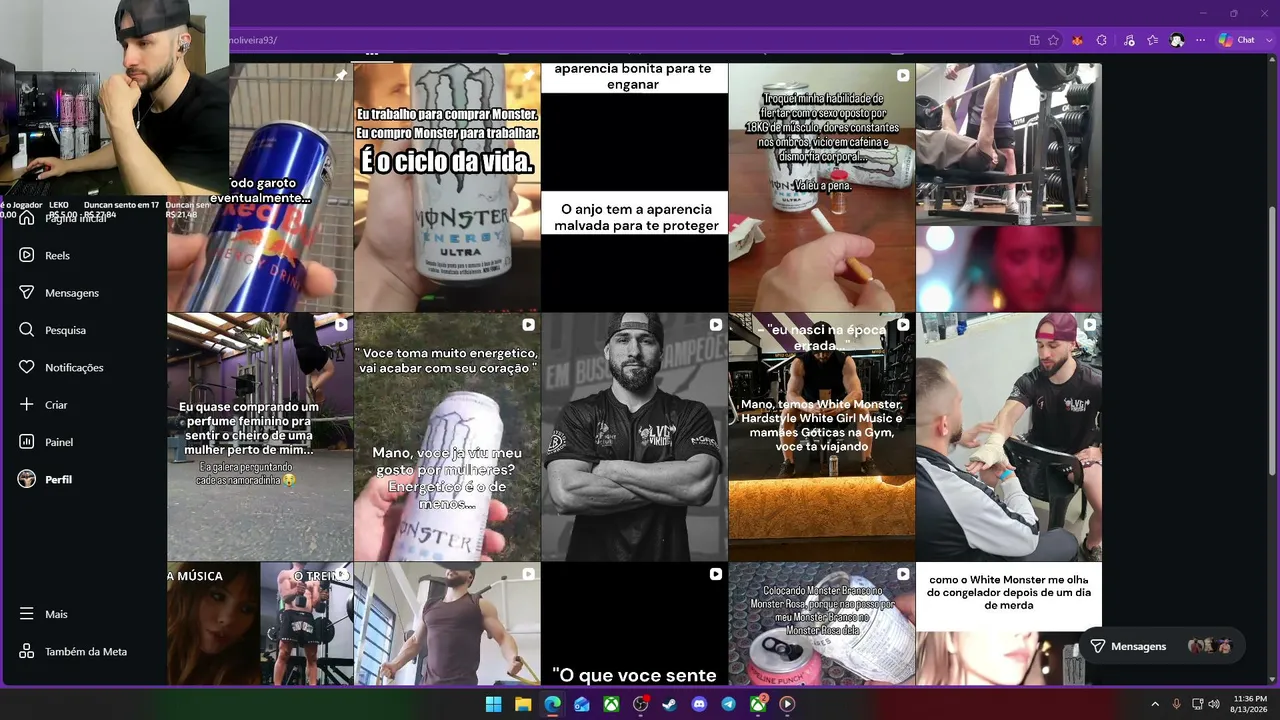Open the 'É o ciclo da vida' Monster post
Image resolution: width=1280 pixels, height=720 pixels.
coord(447,188)
